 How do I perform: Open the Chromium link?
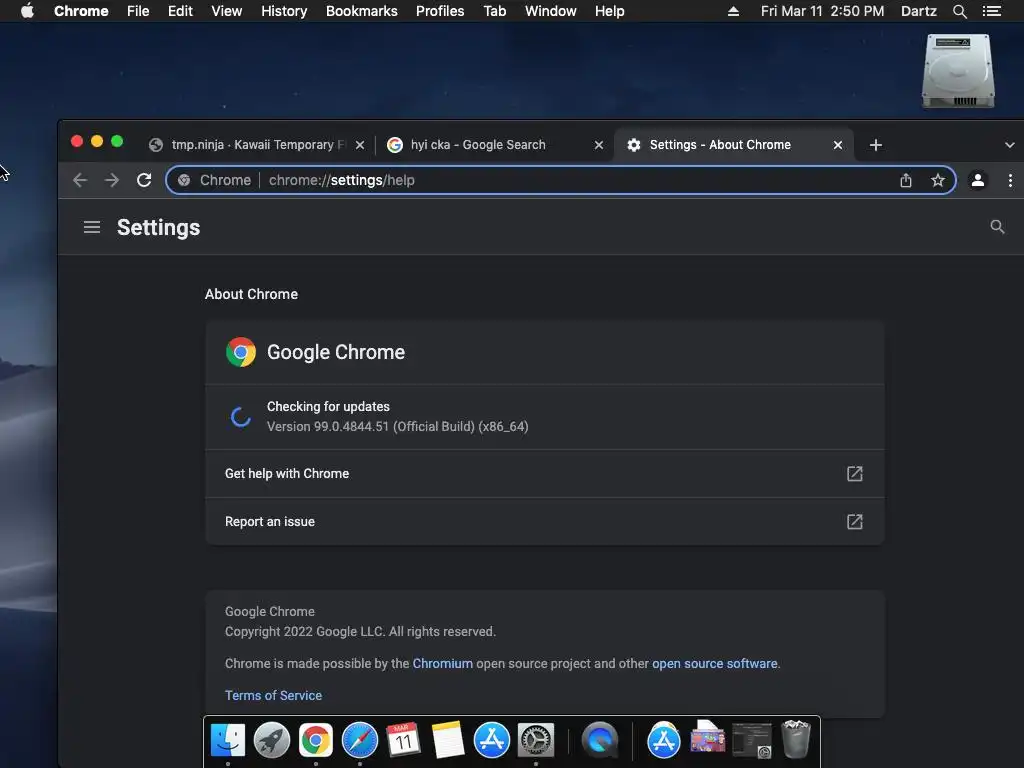pyautogui.click(x=442, y=664)
